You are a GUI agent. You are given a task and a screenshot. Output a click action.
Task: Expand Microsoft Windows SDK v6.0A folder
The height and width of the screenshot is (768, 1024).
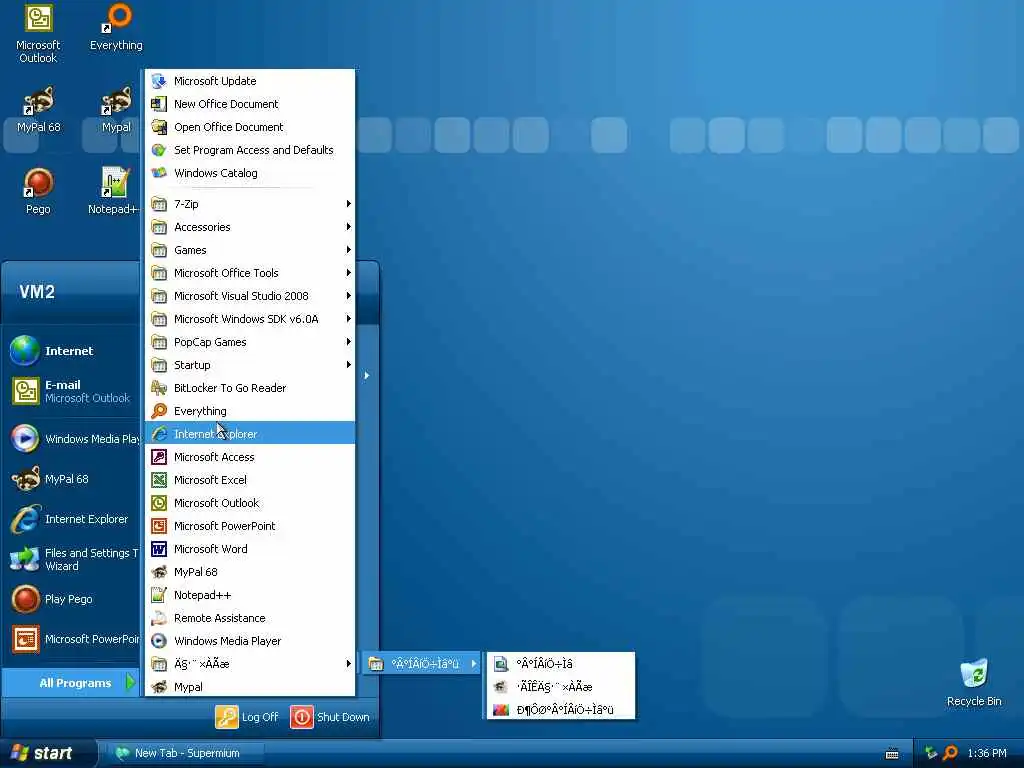coord(250,319)
